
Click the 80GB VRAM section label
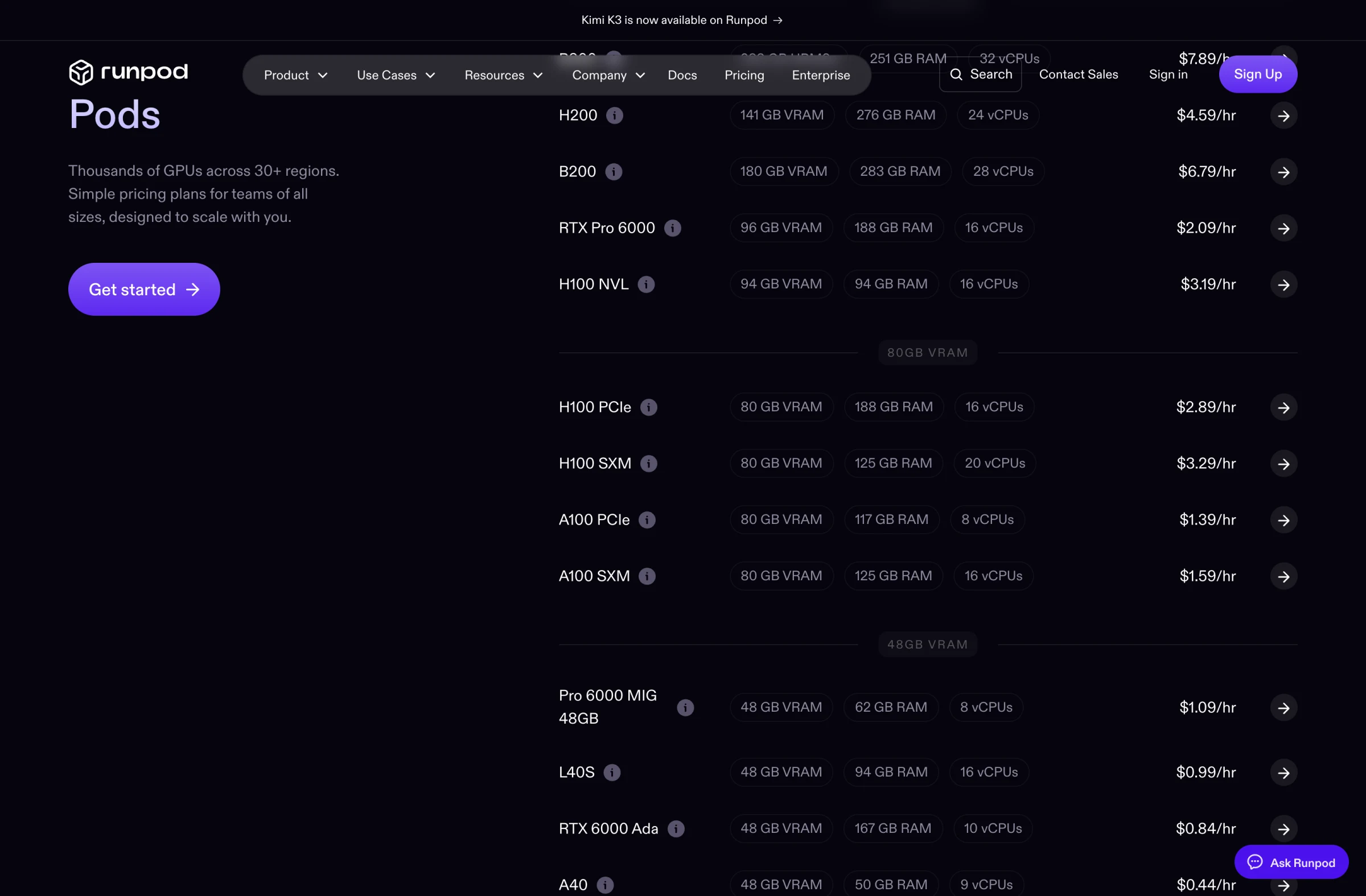927,353
